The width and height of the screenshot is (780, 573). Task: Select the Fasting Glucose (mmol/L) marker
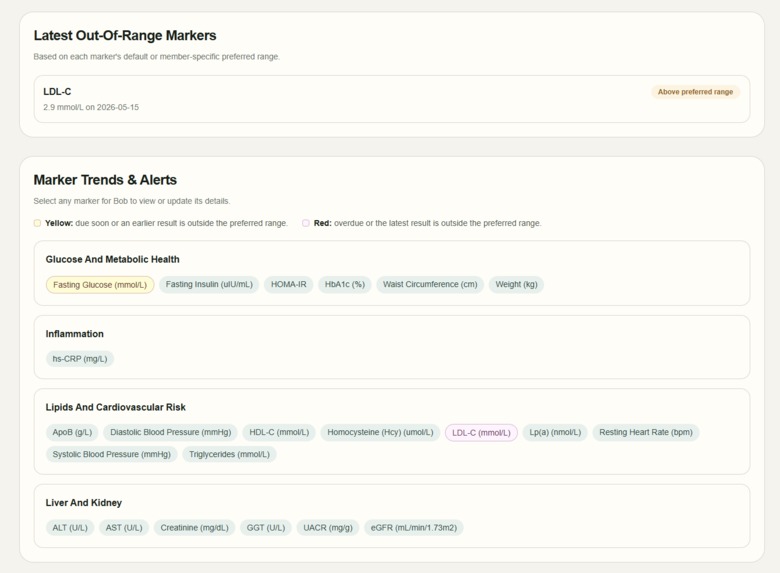[100, 285]
